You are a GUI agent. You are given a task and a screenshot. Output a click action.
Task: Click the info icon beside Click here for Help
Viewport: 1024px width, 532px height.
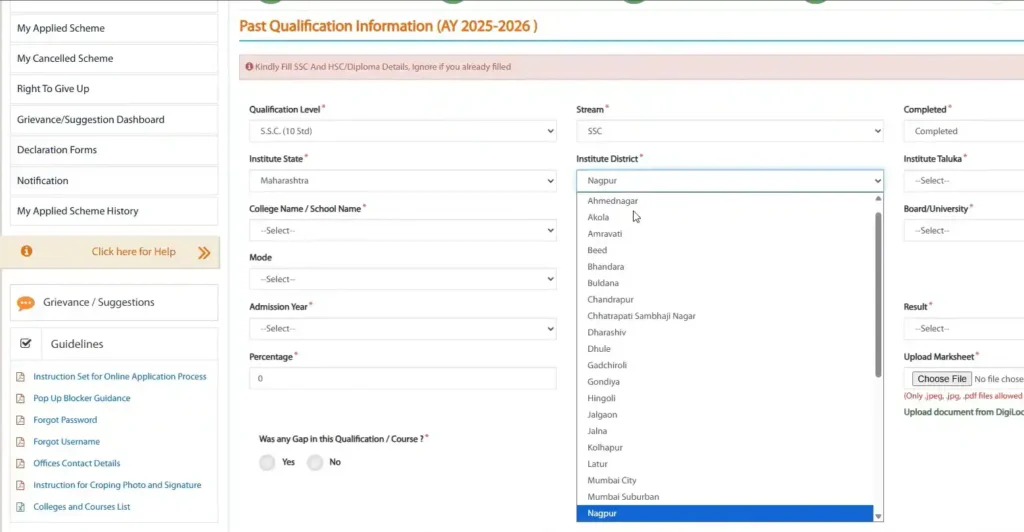pos(27,252)
